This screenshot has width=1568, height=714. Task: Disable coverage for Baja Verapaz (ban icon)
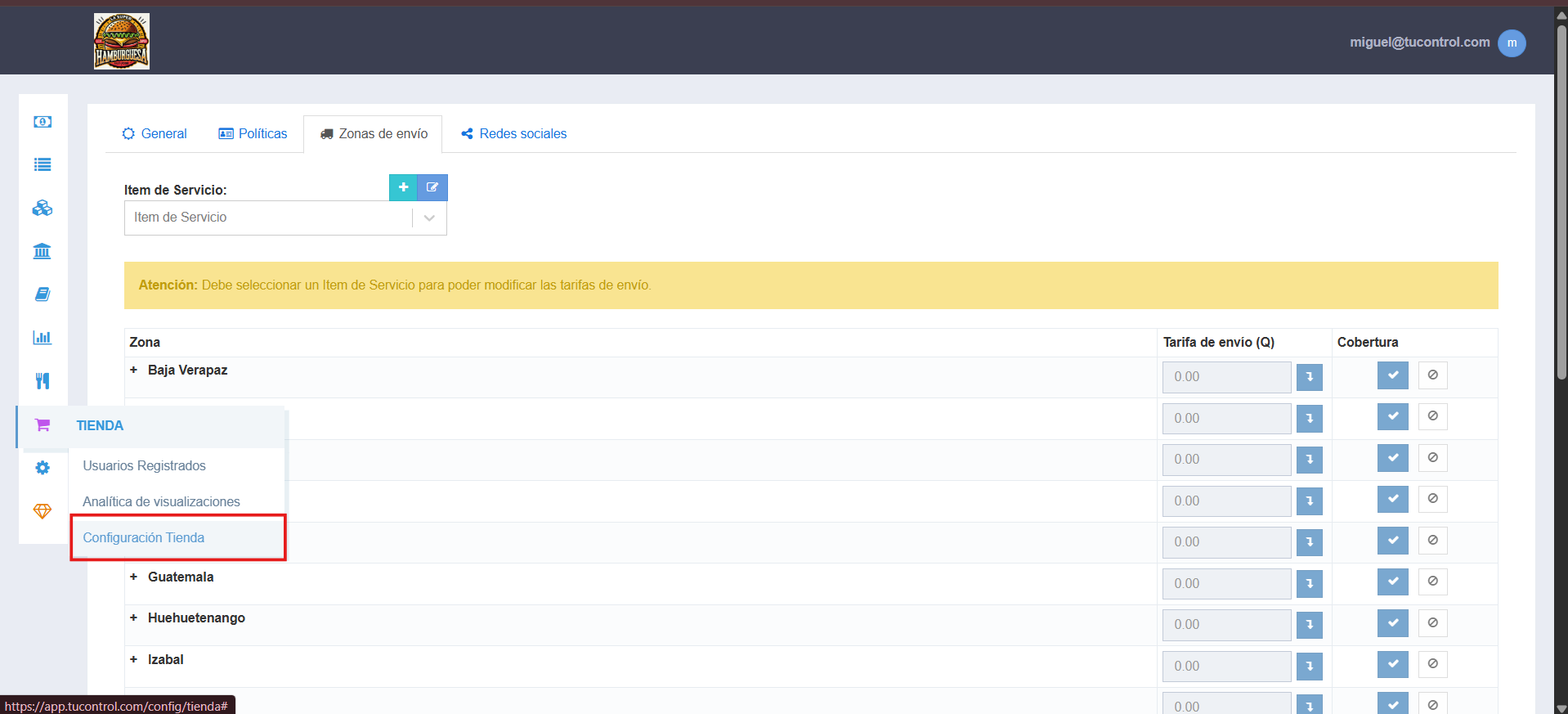(x=1432, y=375)
